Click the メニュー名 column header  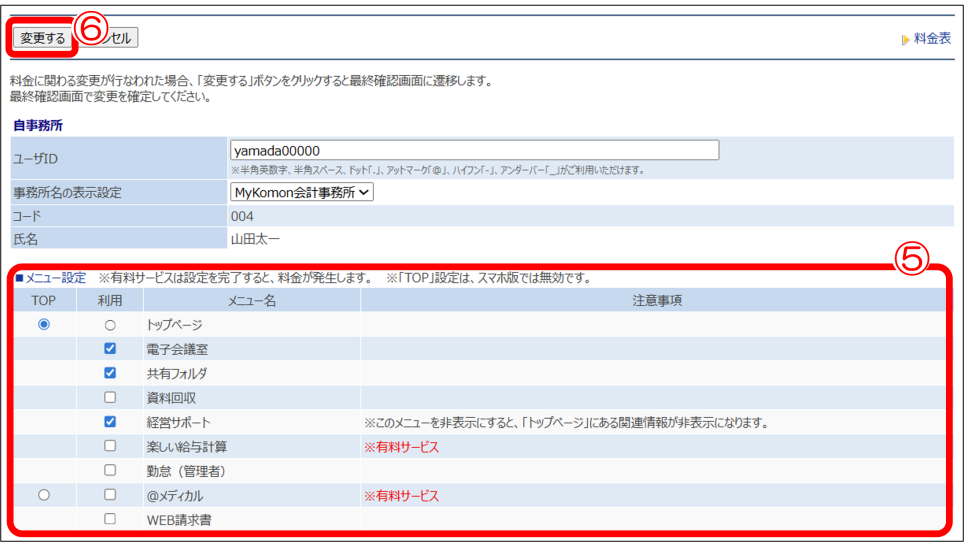tap(251, 300)
